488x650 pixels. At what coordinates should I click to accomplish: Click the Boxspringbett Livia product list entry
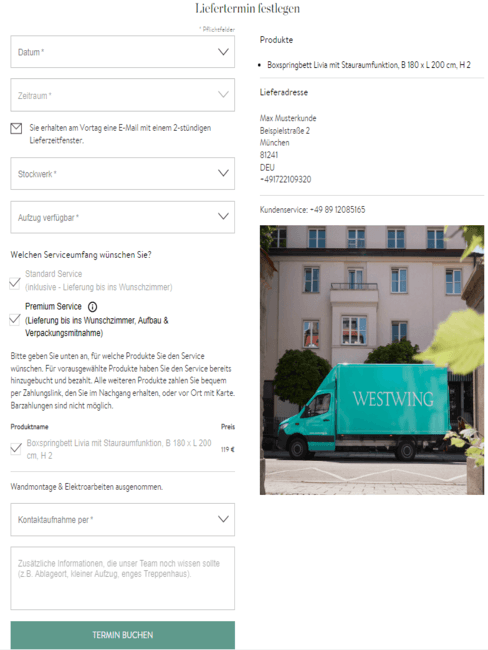369,65
